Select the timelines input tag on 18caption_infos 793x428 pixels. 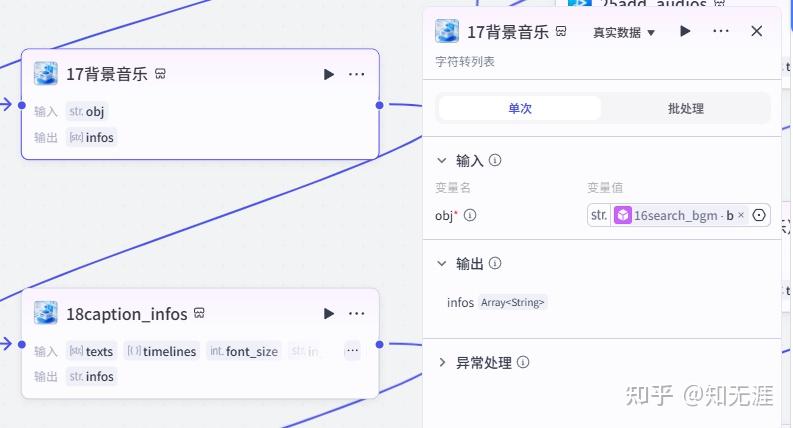coord(161,351)
